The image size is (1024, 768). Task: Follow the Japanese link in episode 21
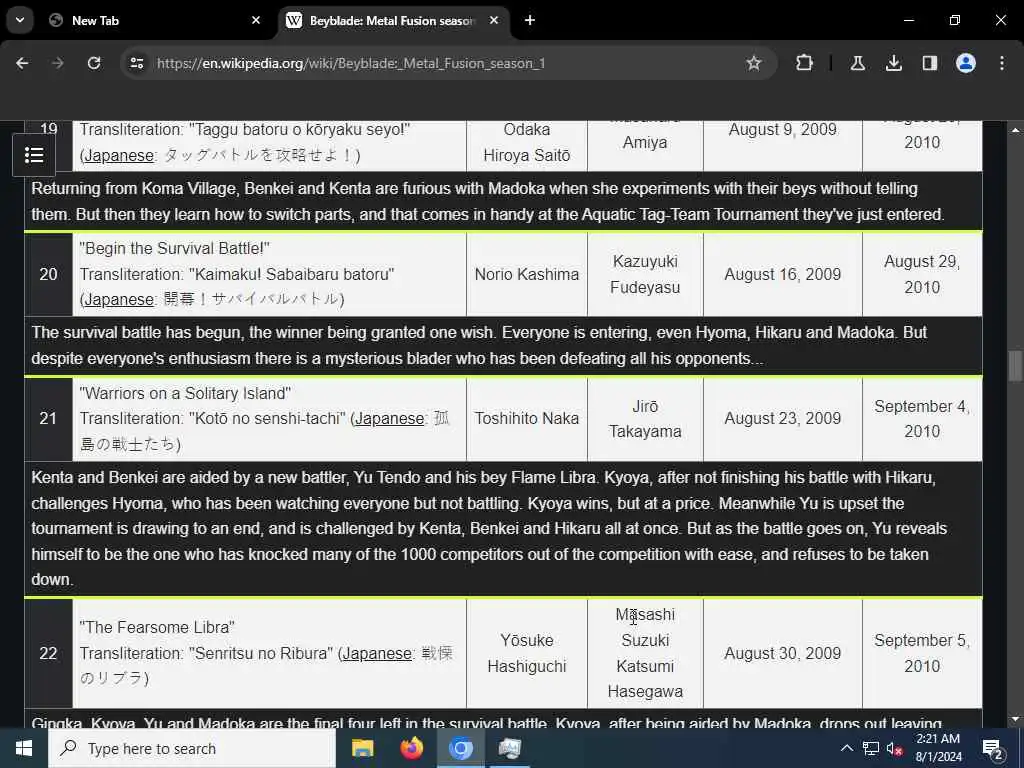pyautogui.click(x=389, y=418)
